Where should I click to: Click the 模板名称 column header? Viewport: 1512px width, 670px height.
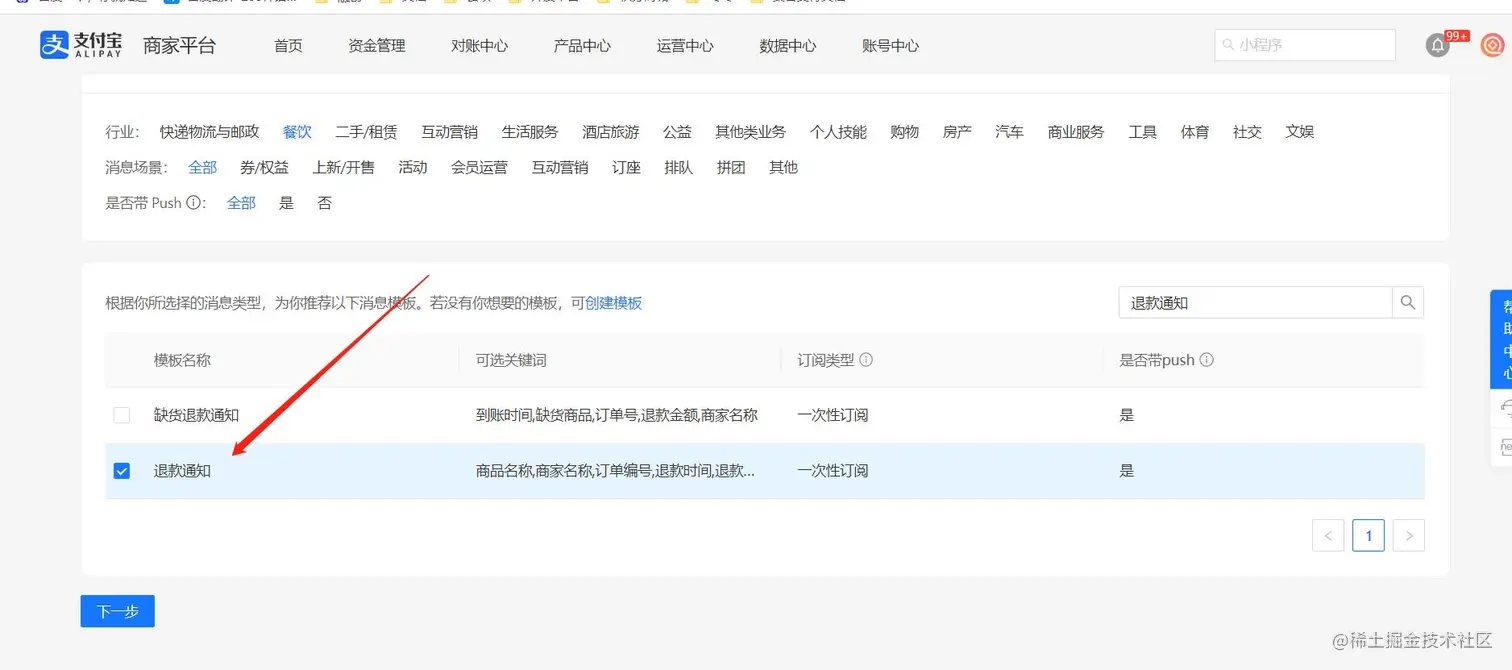(182, 360)
